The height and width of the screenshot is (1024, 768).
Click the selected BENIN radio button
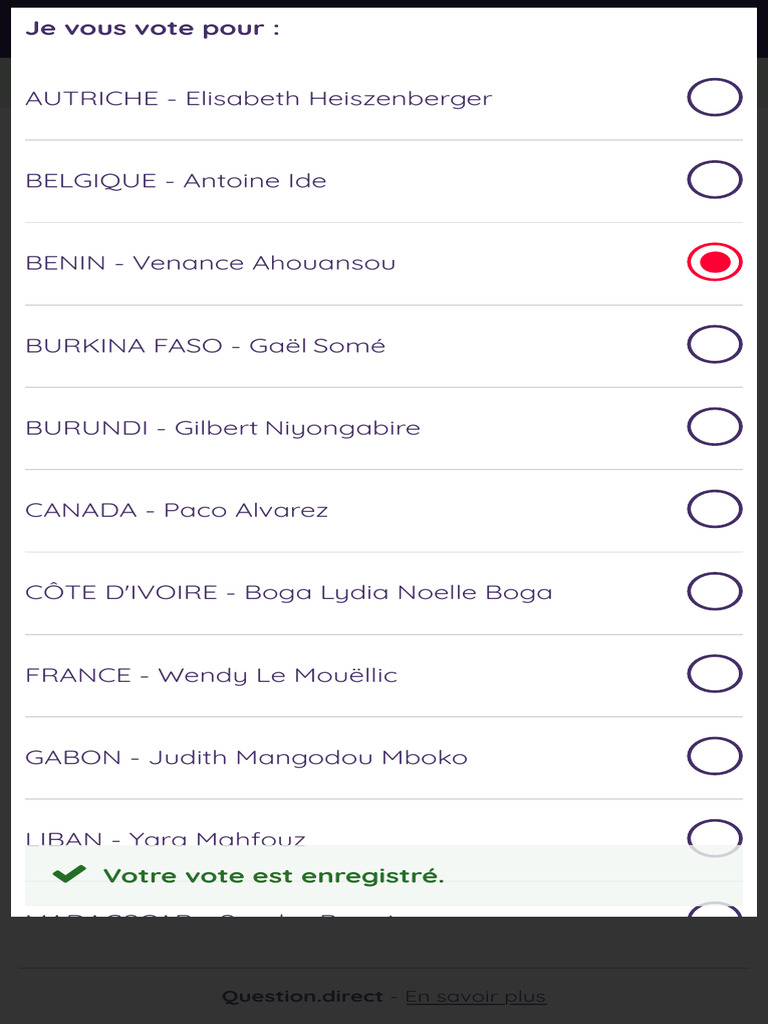pos(714,263)
